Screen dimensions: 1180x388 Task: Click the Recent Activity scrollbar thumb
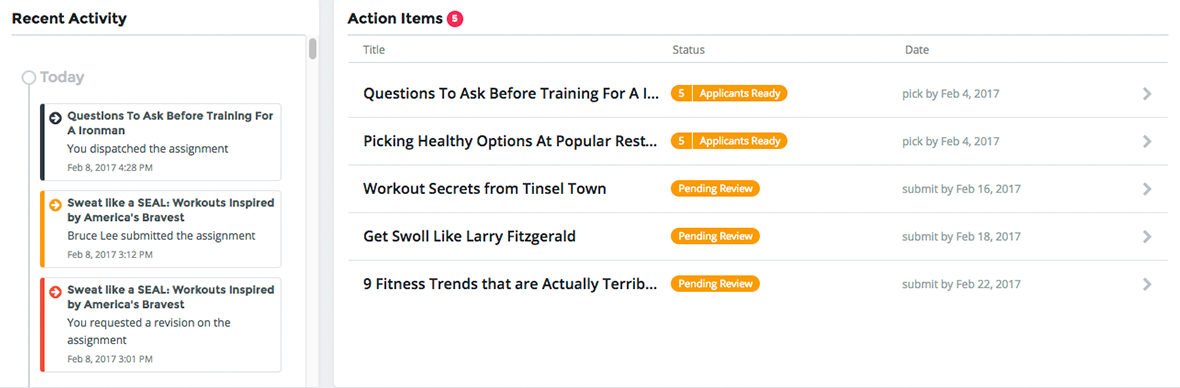pyautogui.click(x=313, y=49)
